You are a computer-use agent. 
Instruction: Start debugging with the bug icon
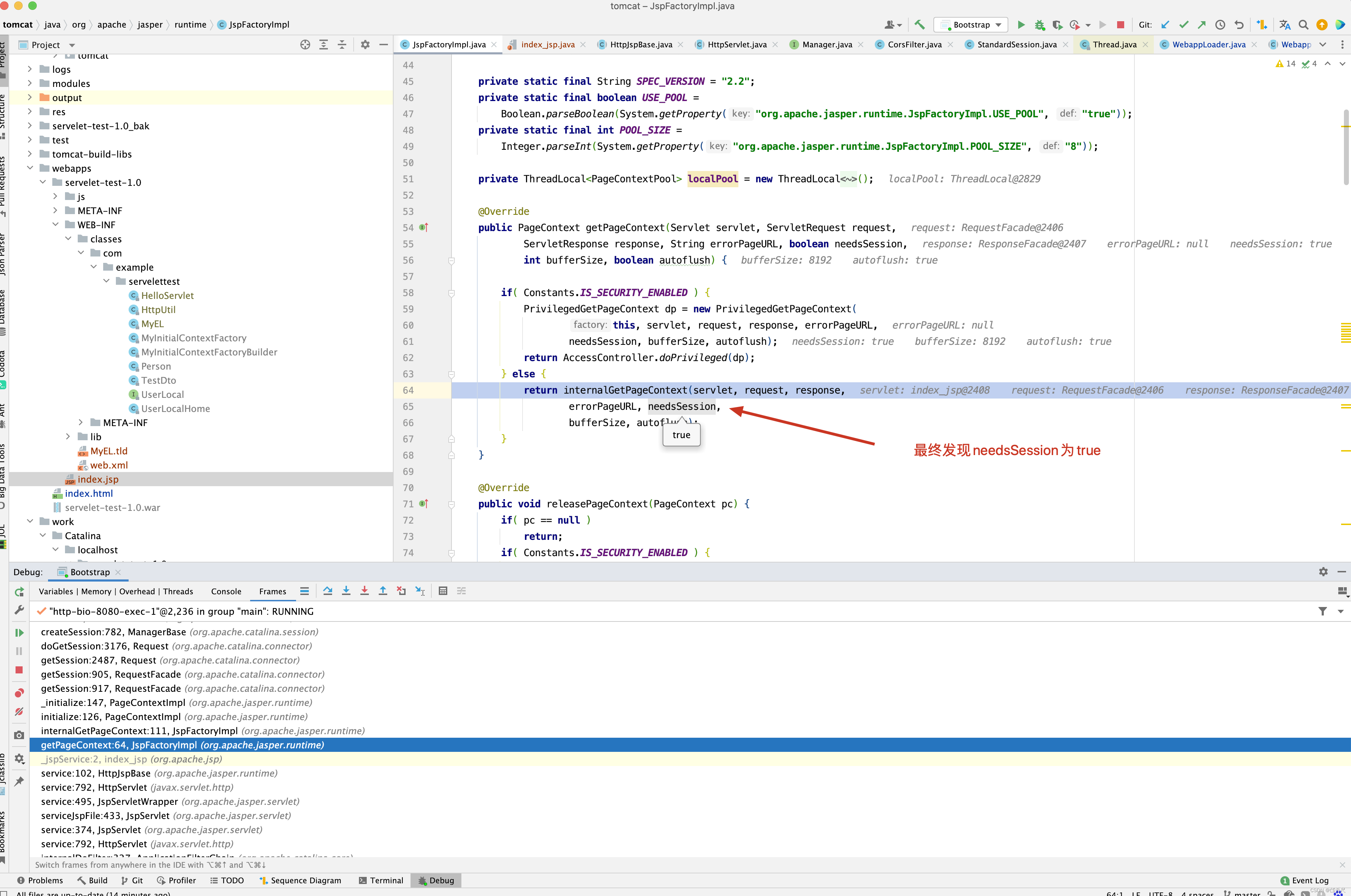[1040, 25]
